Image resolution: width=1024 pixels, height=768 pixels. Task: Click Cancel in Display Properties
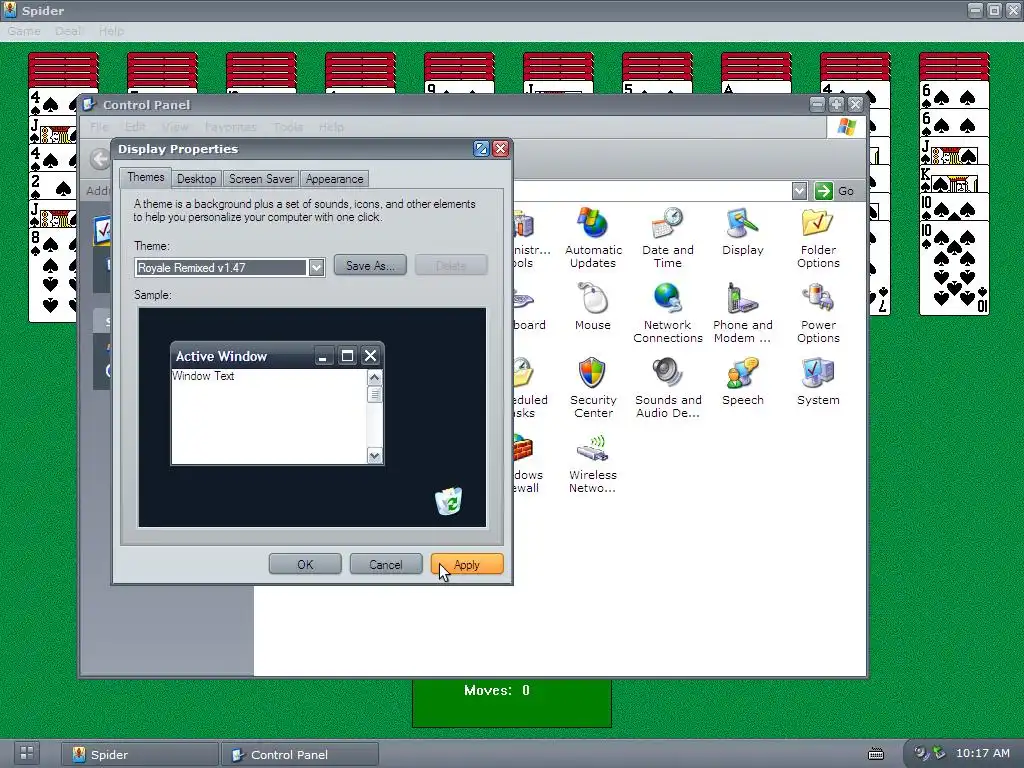[x=386, y=564]
